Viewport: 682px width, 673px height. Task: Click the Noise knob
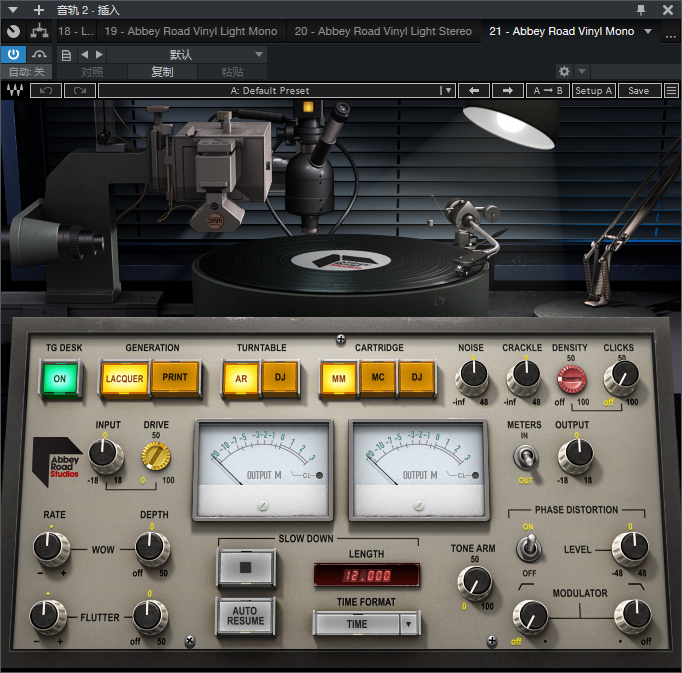pos(473,376)
